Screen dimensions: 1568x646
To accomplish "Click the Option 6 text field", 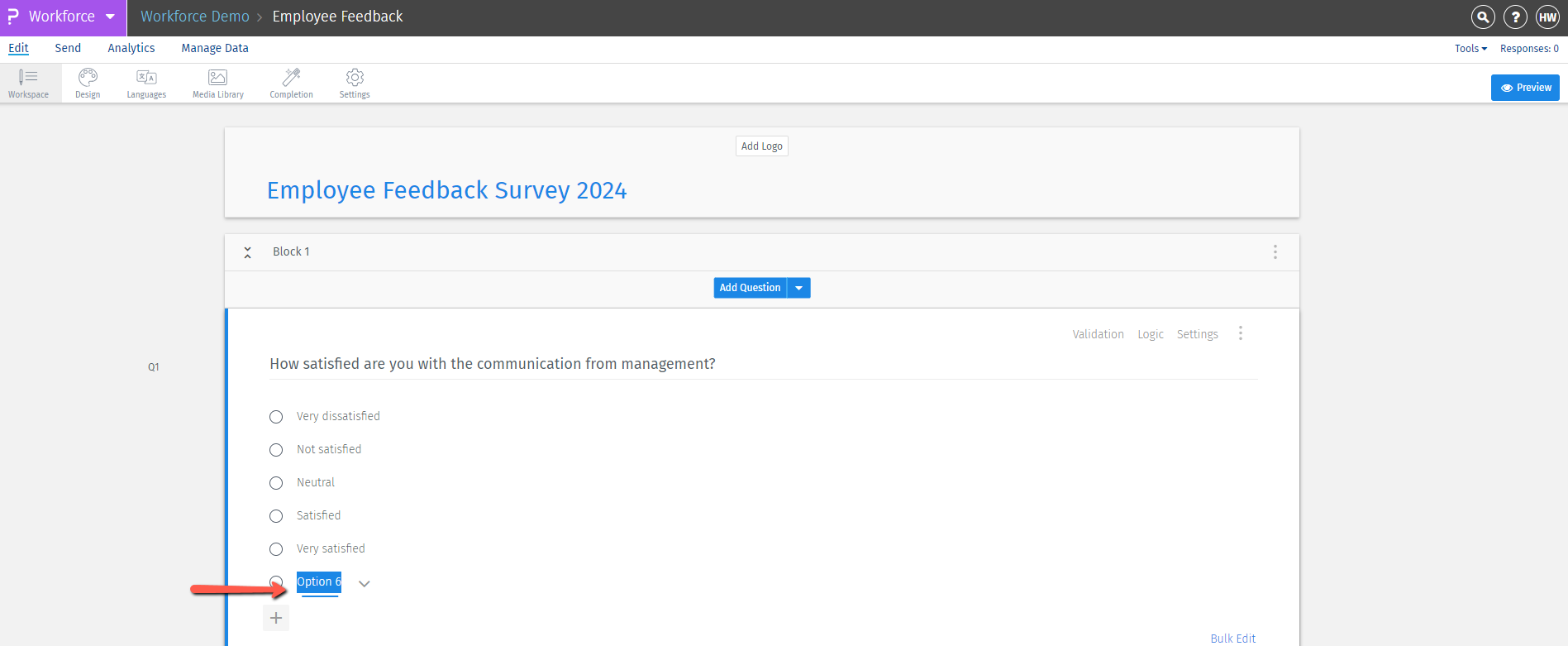I will tap(318, 582).
